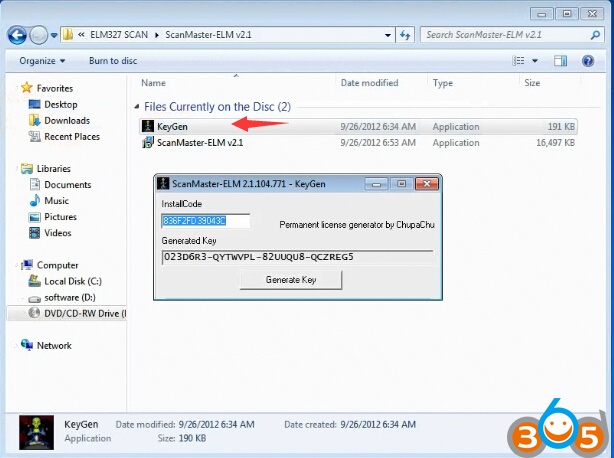Click the Network icon in sidebar

coord(27,344)
